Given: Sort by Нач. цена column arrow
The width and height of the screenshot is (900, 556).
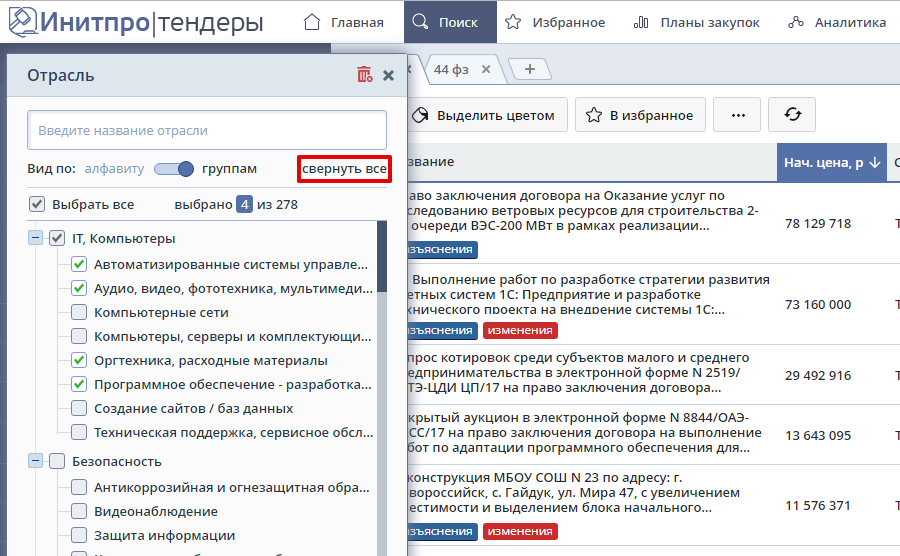Looking at the screenshot, I should (874, 162).
